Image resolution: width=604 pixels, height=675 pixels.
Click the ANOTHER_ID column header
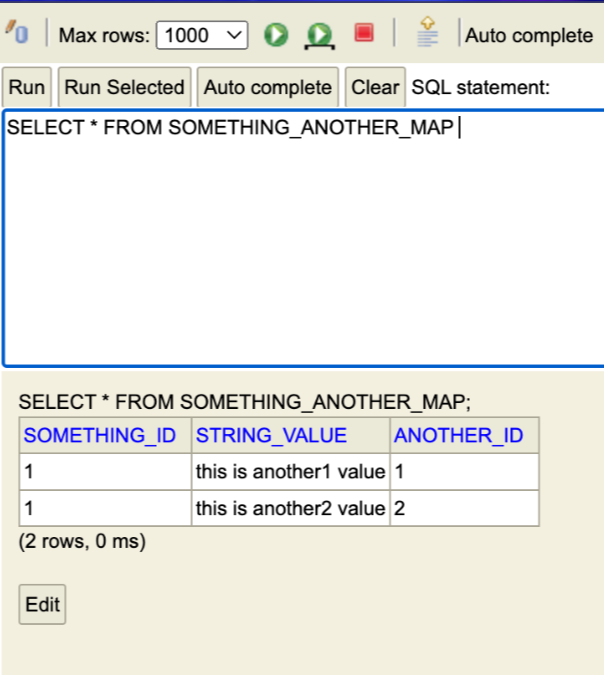465,435
